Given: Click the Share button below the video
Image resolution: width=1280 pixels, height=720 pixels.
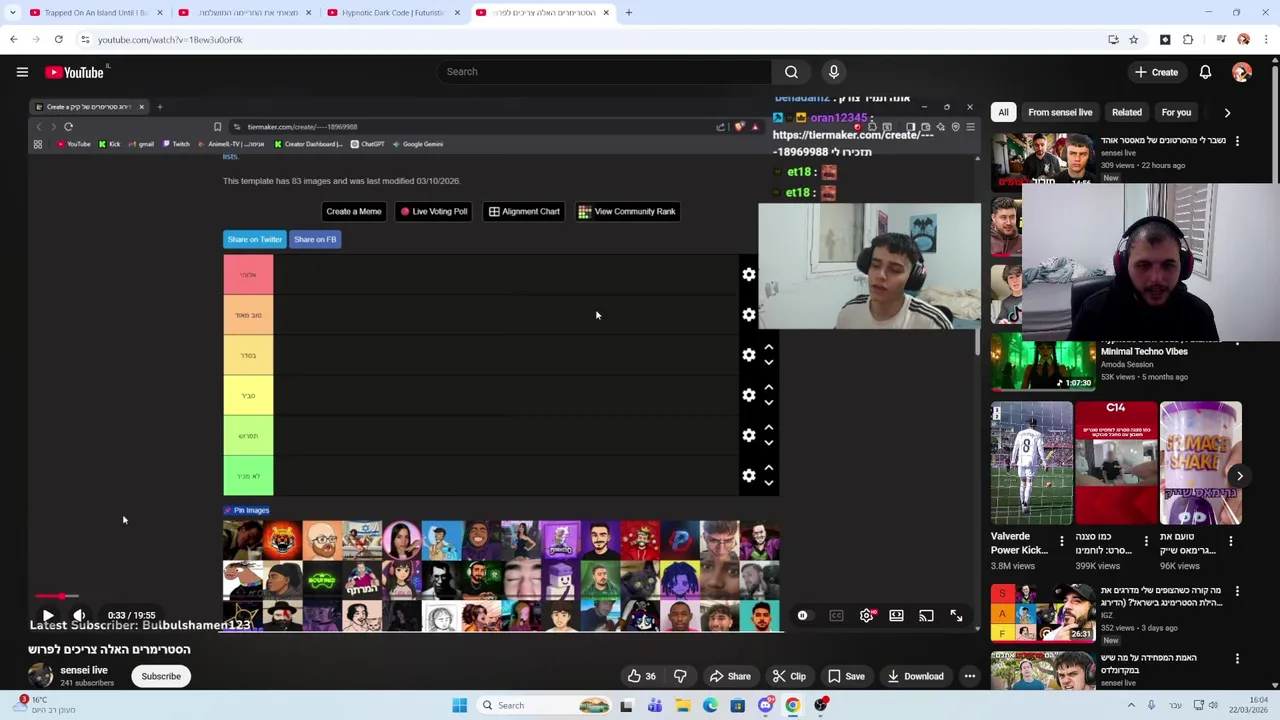Looking at the screenshot, I should click(730, 676).
